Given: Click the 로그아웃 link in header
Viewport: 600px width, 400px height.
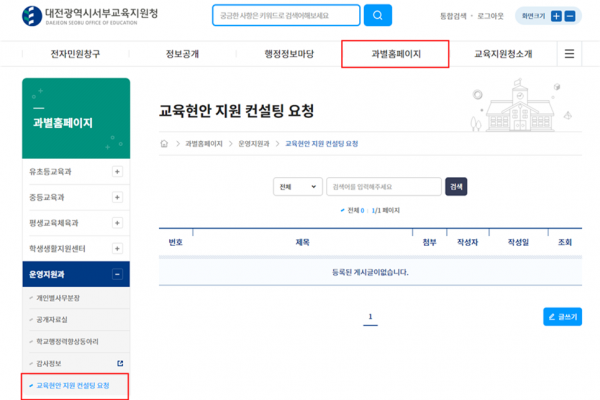Looking at the screenshot, I should pyautogui.click(x=490, y=16).
